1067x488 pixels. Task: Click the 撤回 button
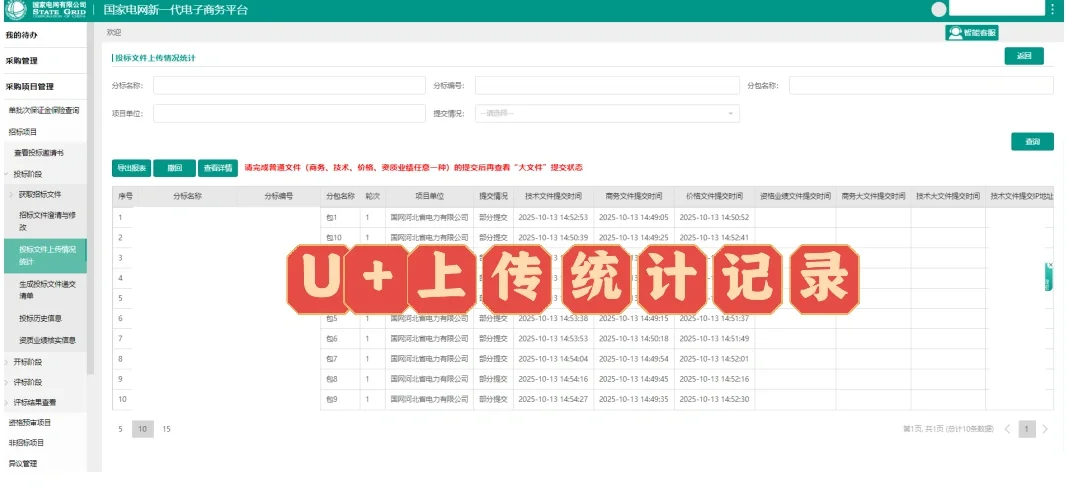pos(174,167)
